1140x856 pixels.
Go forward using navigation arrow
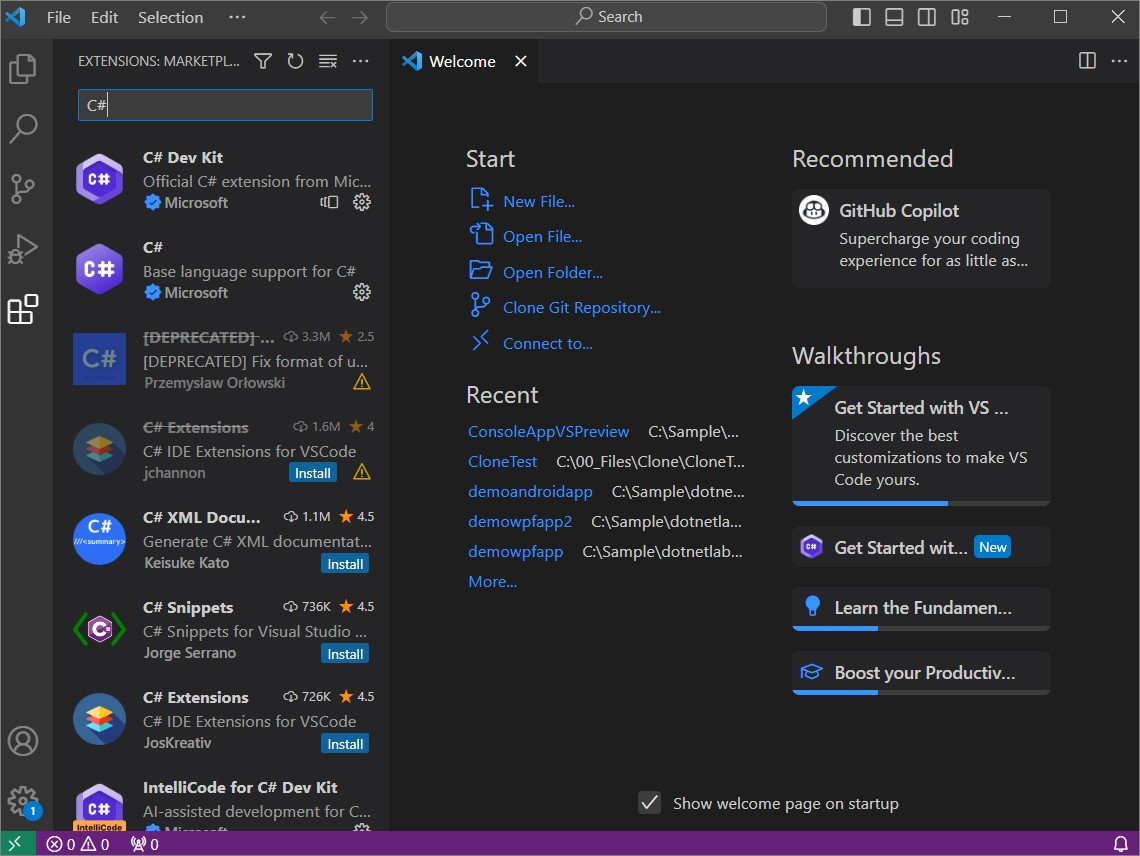(x=360, y=17)
